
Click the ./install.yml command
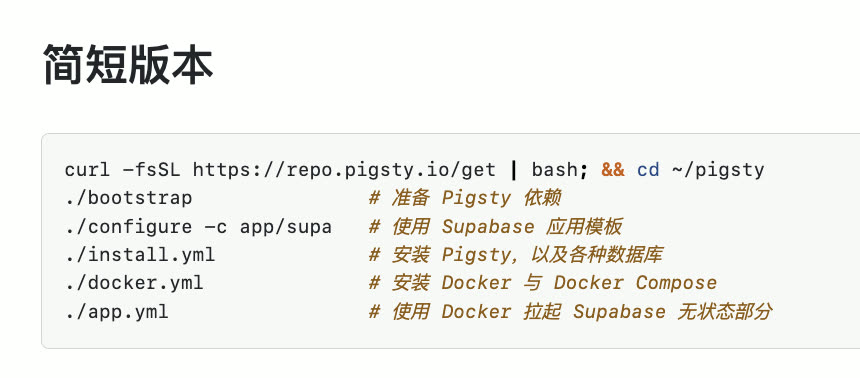[140, 255]
